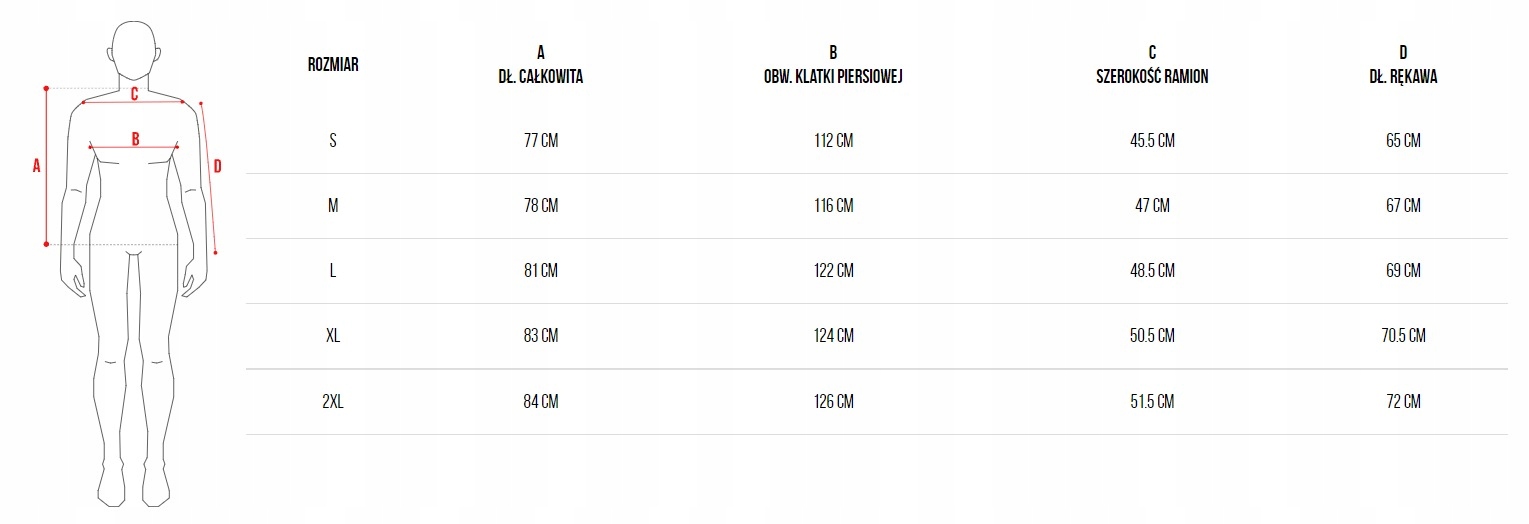Click the red letter C on the shoulders
This screenshot has width=1529, height=524.
[x=134, y=94]
